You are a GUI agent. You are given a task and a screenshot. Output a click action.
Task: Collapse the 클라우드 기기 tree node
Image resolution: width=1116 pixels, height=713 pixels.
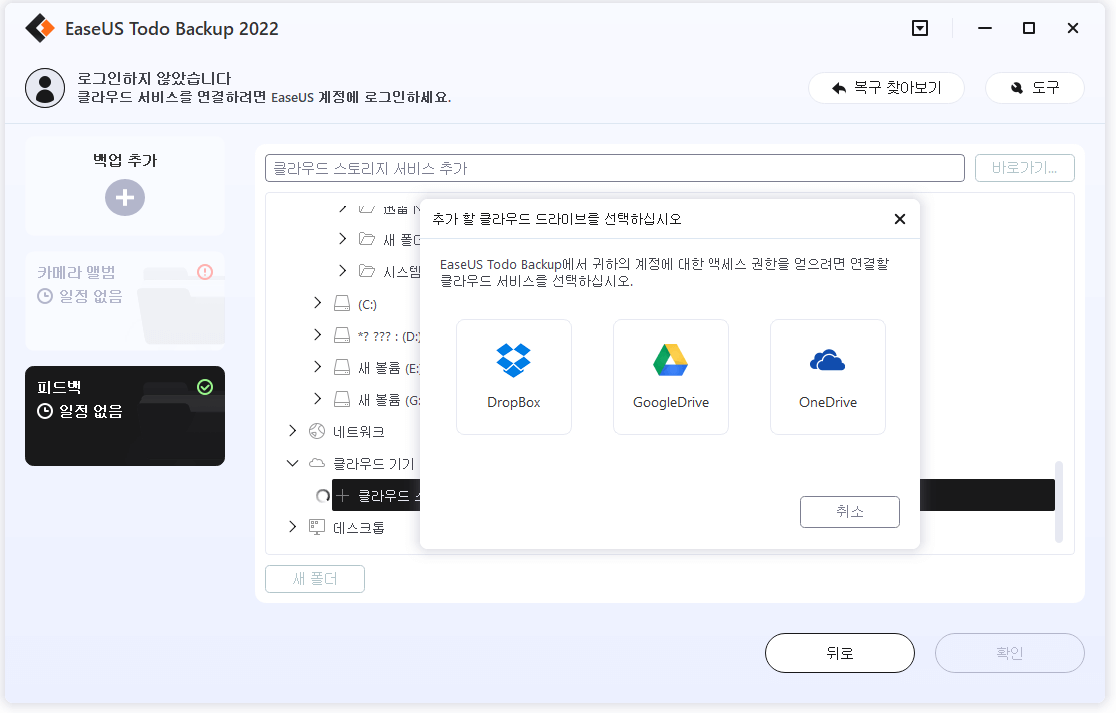(x=292, y=463)
